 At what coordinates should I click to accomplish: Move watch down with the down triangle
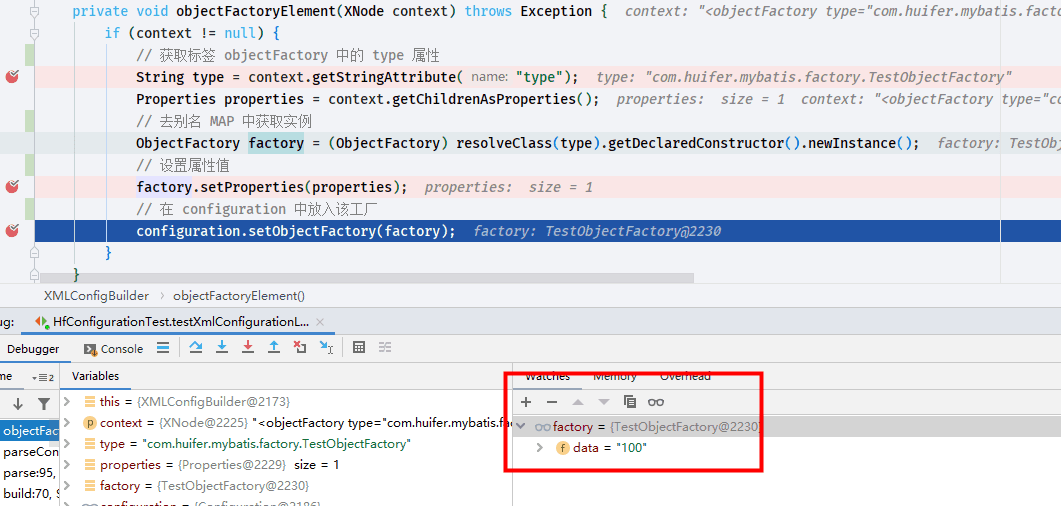click(604, 402)
